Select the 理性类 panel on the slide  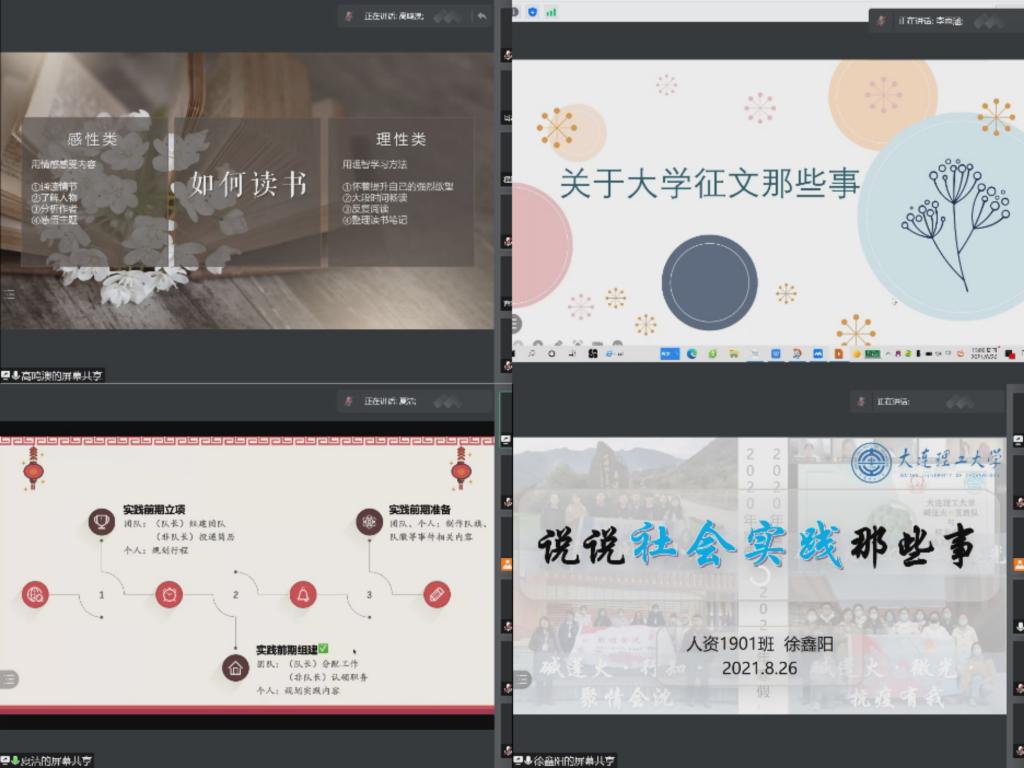click(401, 190)
